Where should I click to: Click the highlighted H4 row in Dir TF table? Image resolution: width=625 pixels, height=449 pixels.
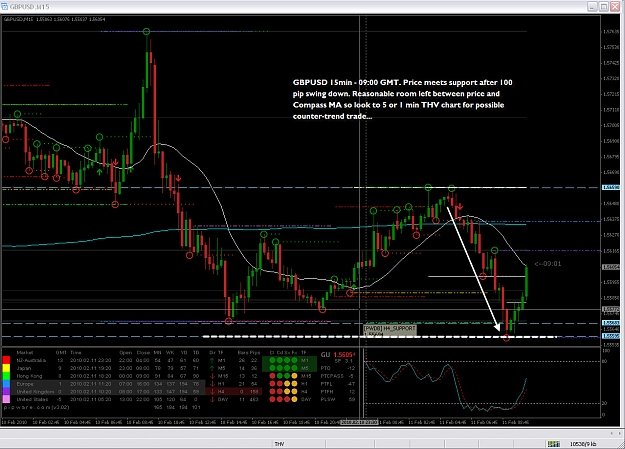coord(235,392)
